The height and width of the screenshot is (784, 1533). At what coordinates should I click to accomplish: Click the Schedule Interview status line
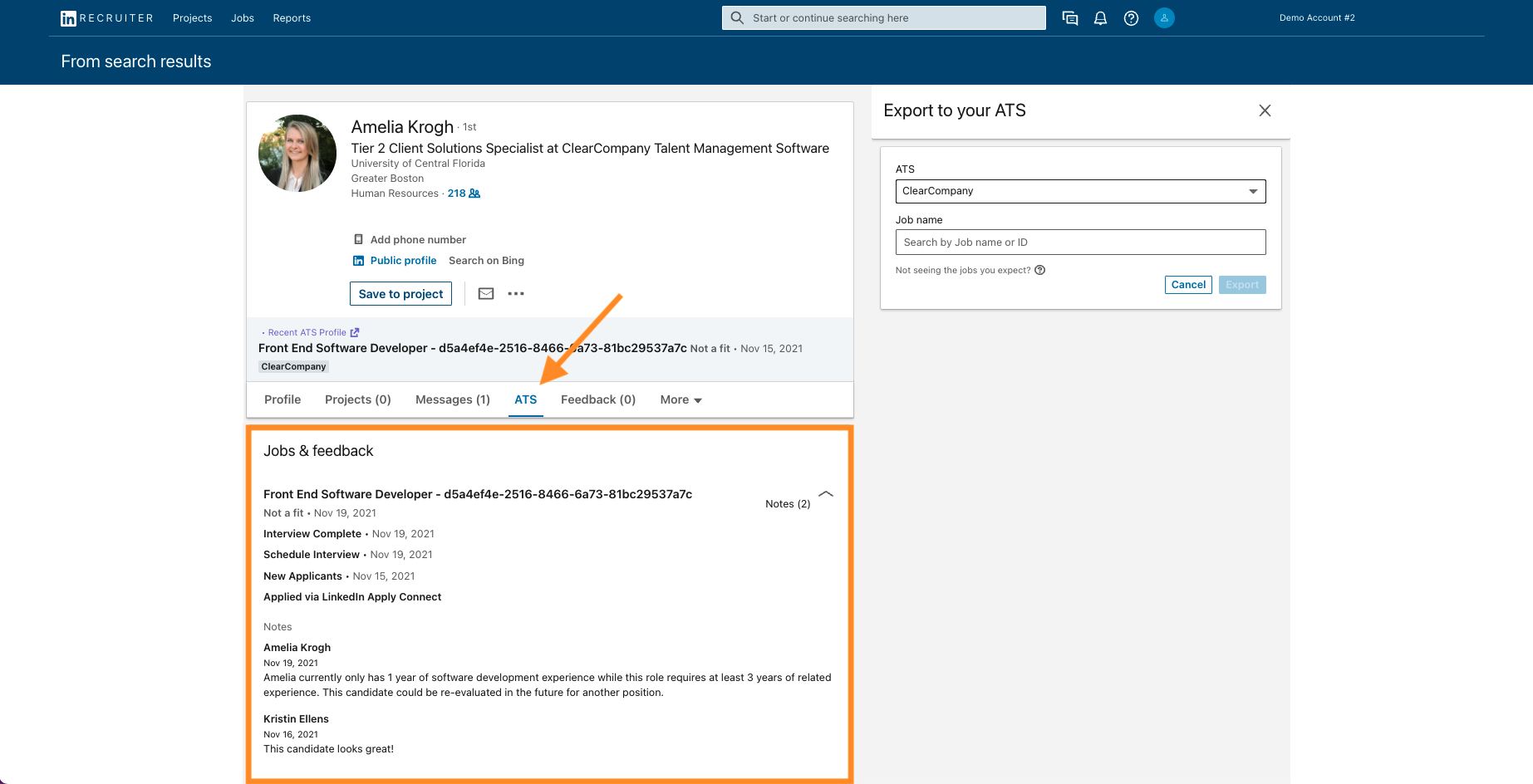[348, 555]
